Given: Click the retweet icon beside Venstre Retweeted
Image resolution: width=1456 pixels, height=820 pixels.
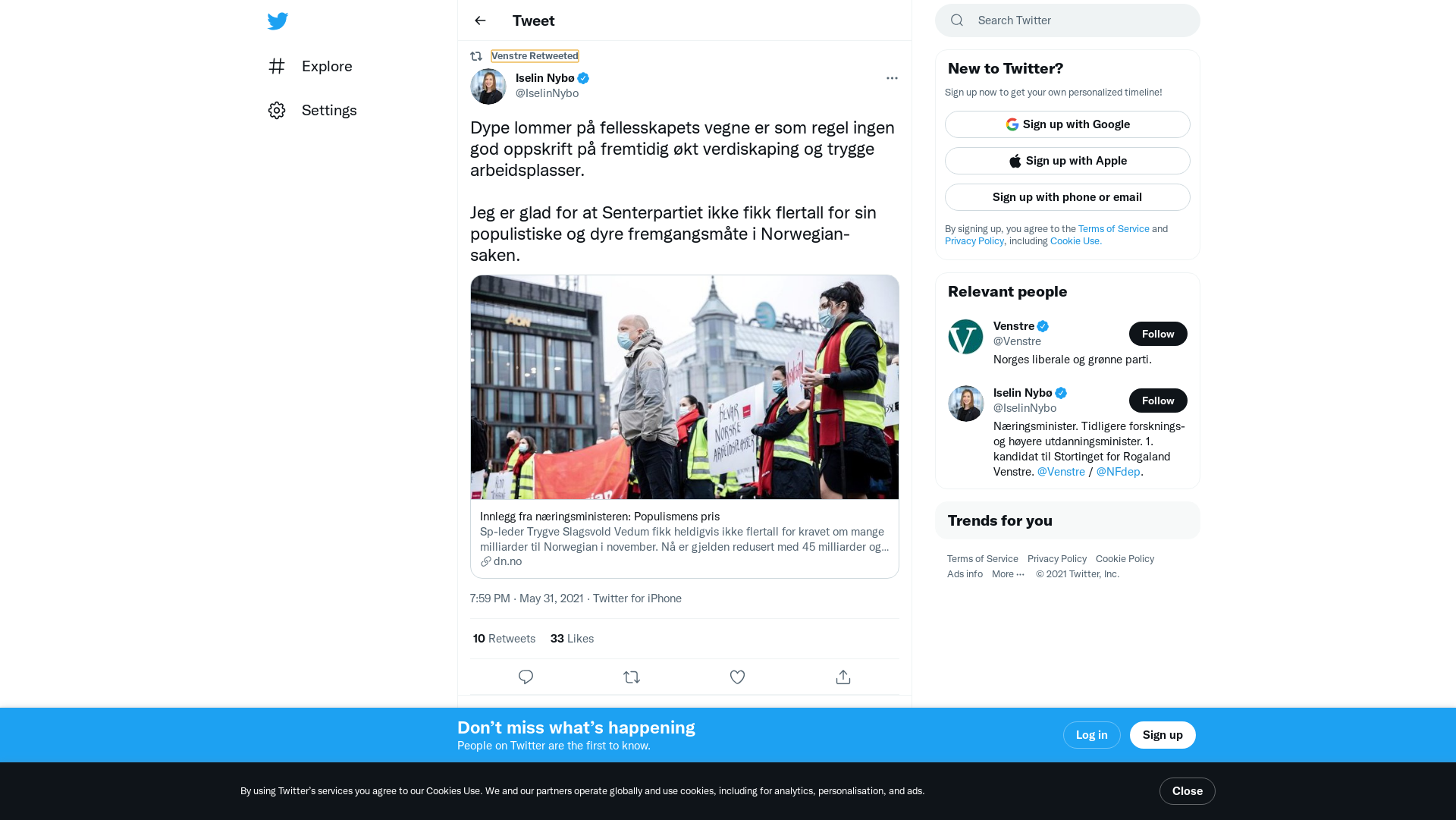Looking at the screenshot, I should 476,56.
